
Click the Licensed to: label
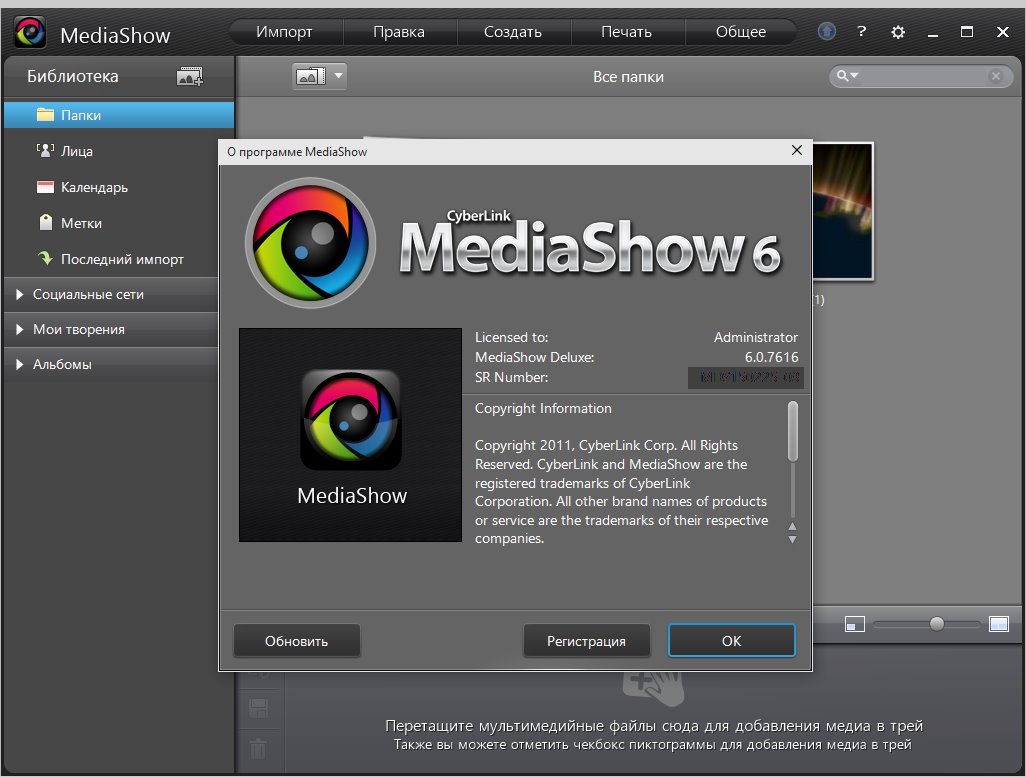coord(512,337)
